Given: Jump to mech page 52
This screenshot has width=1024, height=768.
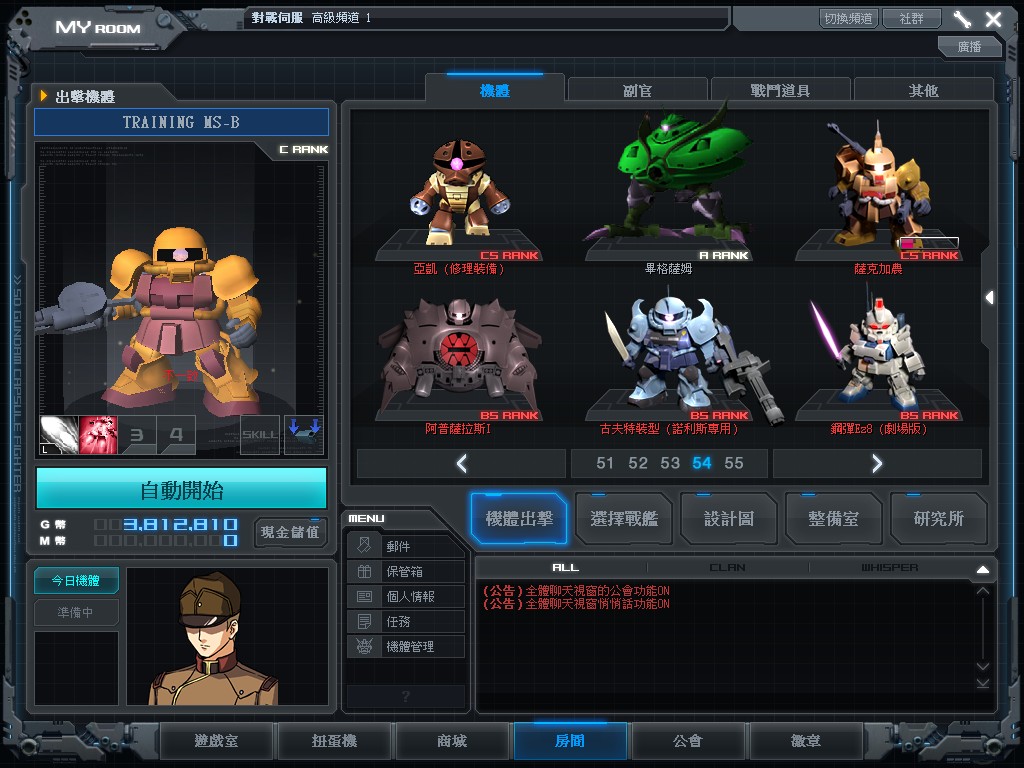Looking at the screenshot, I should [637, 464].
